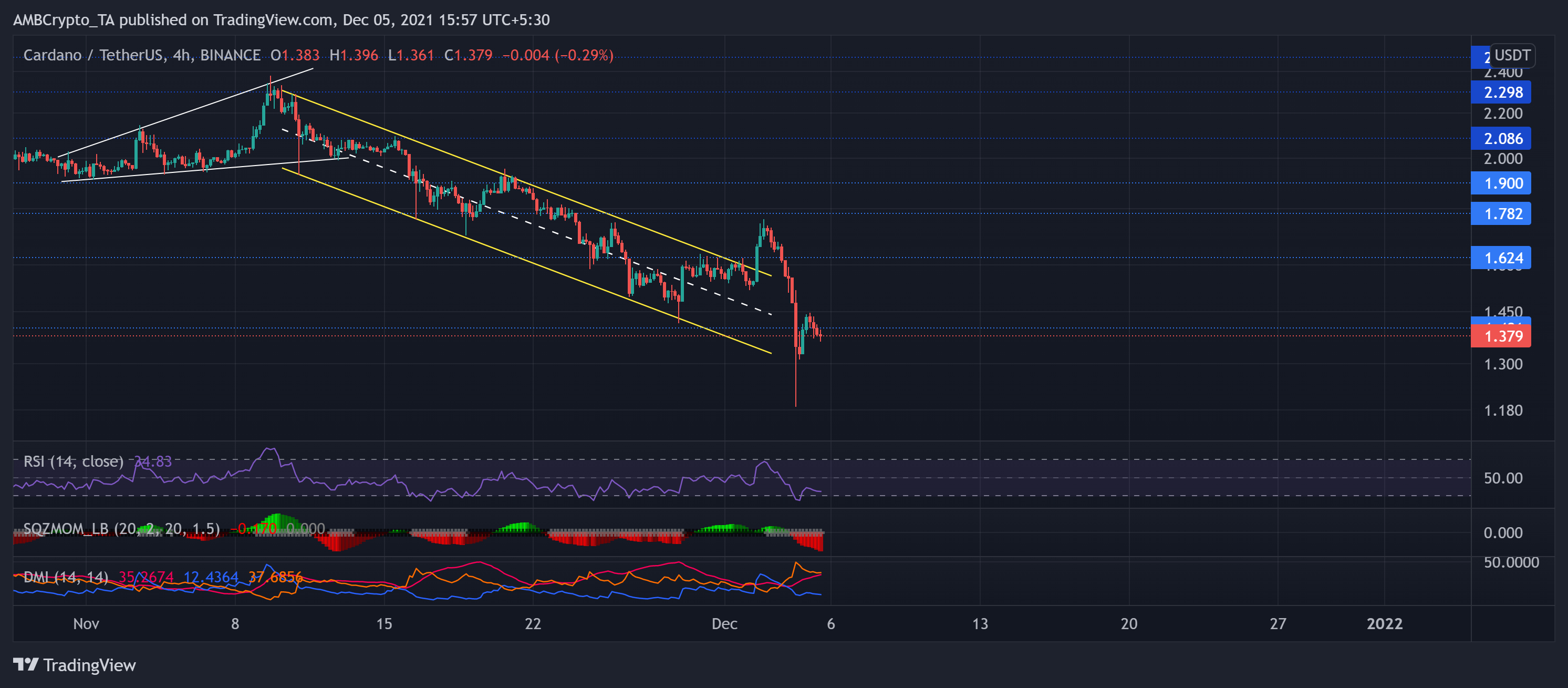Viewport: 1568px width, 688px height.
Task: Click the 1.624 price level marker
Action: coord(1501,258)
